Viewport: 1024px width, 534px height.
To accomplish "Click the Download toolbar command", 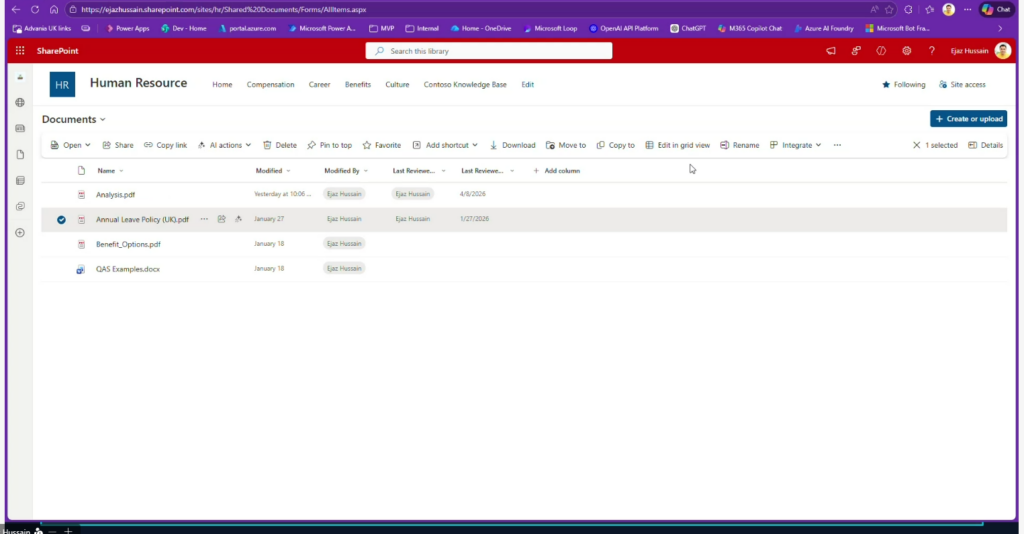I will [x=512, y=145].
